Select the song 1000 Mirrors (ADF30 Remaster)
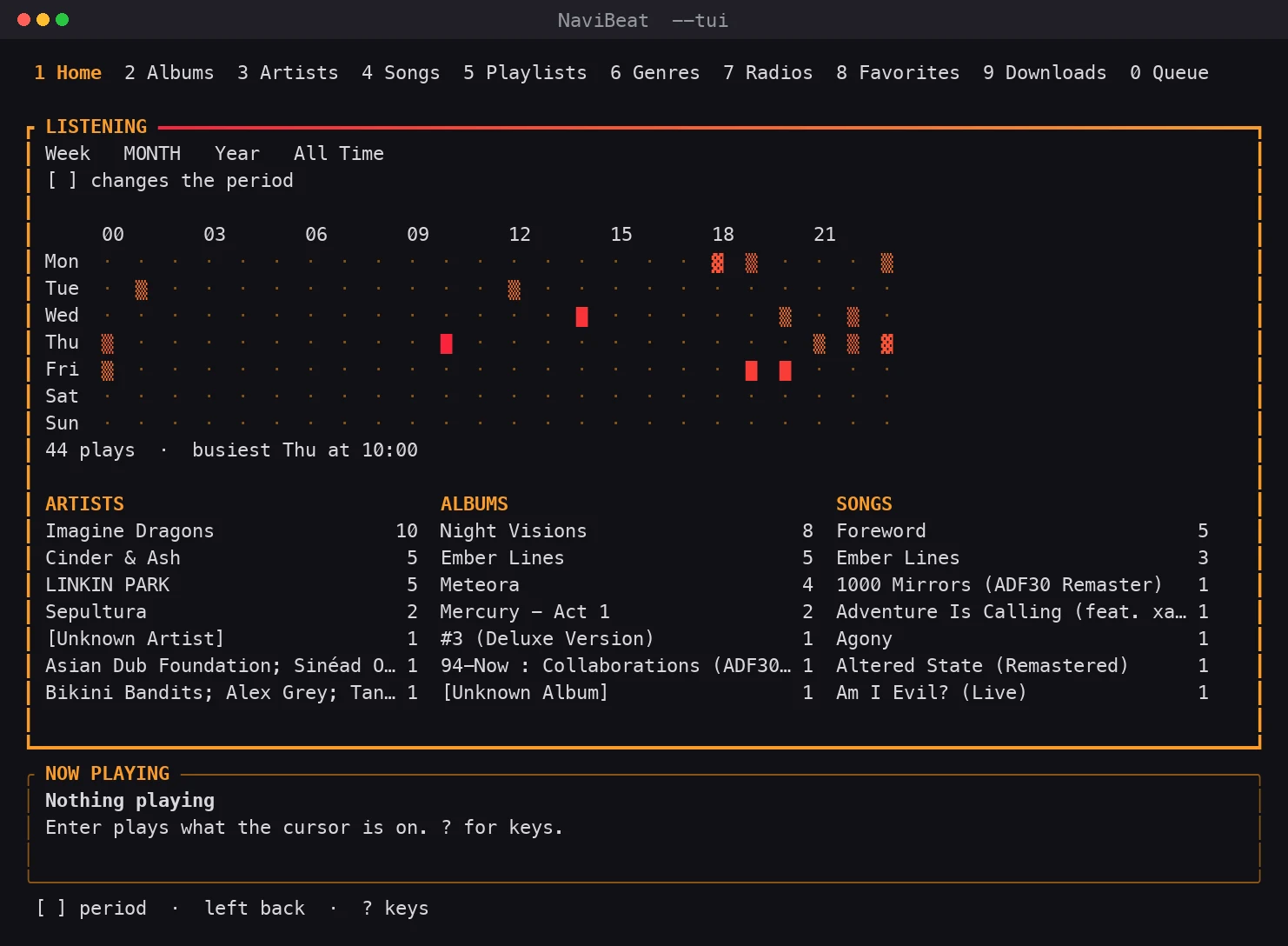Viewport: 1288px width, 946px height. pos(1022,585)
